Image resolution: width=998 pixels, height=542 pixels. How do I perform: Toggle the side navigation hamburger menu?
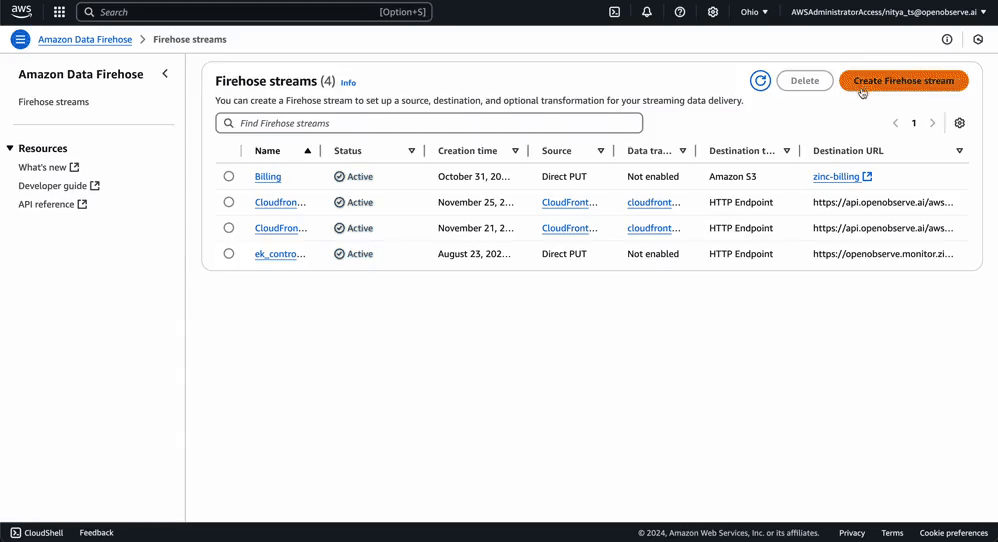pyautogui.click(x=20, y=39)
